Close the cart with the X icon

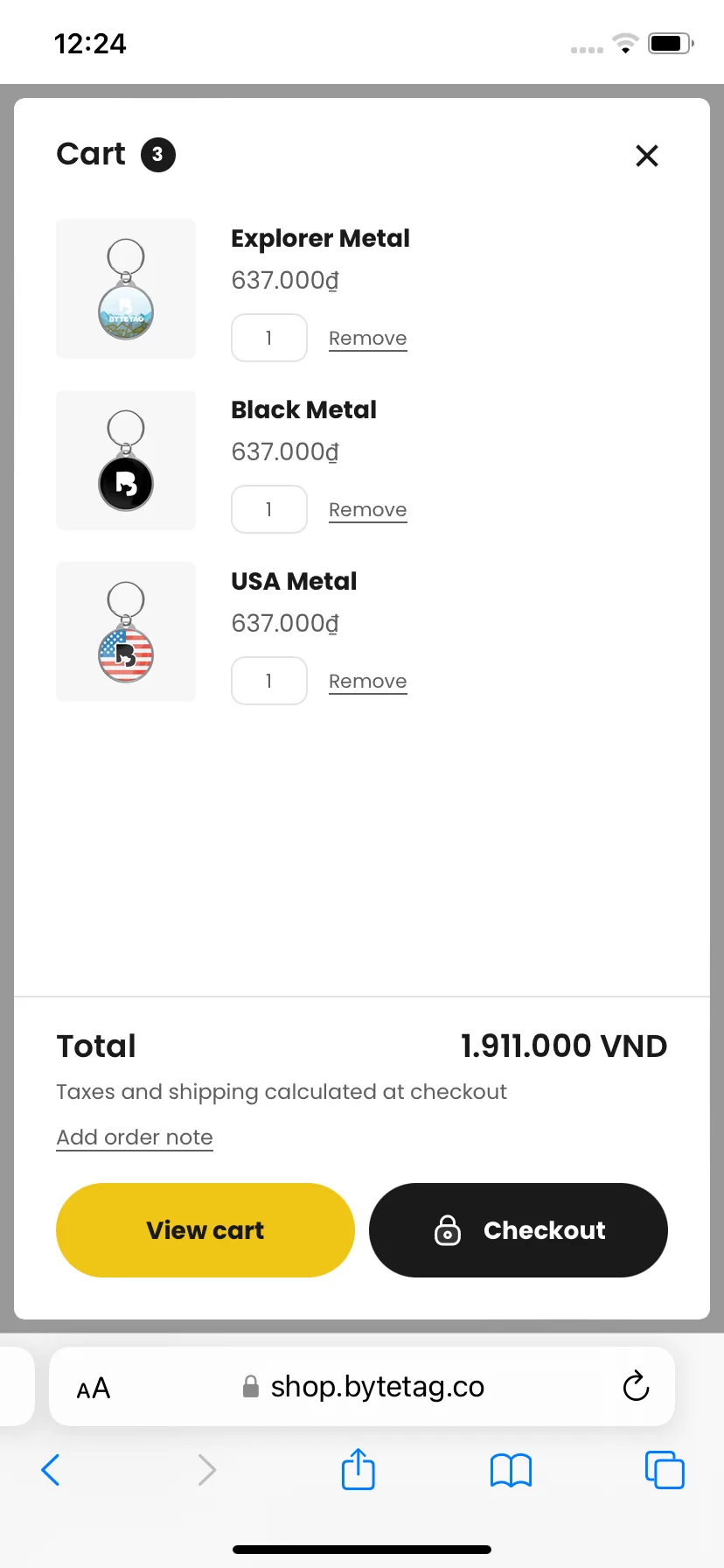point(646,156)
